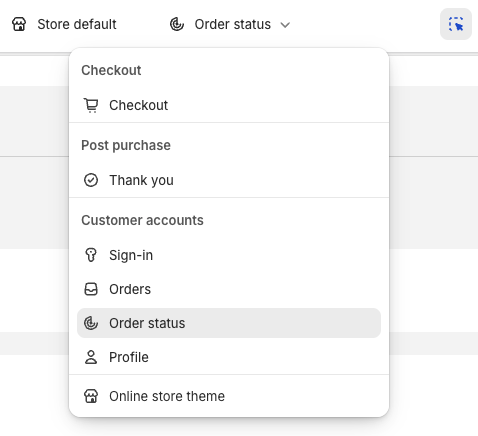This screenshot has height=436, width=478.
Task: Expand the Order status dropdown chevron
Action: (285, 25)
